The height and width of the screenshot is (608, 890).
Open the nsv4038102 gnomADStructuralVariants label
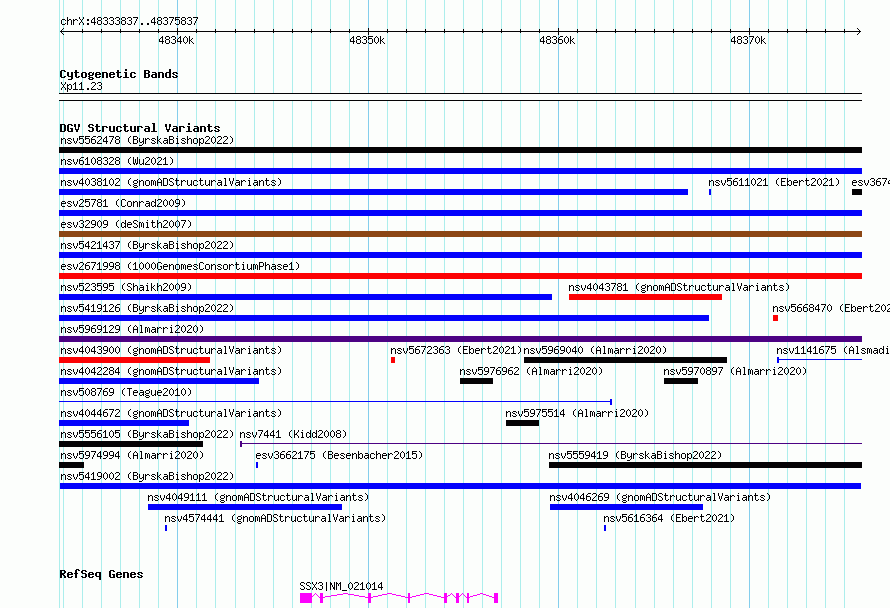click(171, 182)
